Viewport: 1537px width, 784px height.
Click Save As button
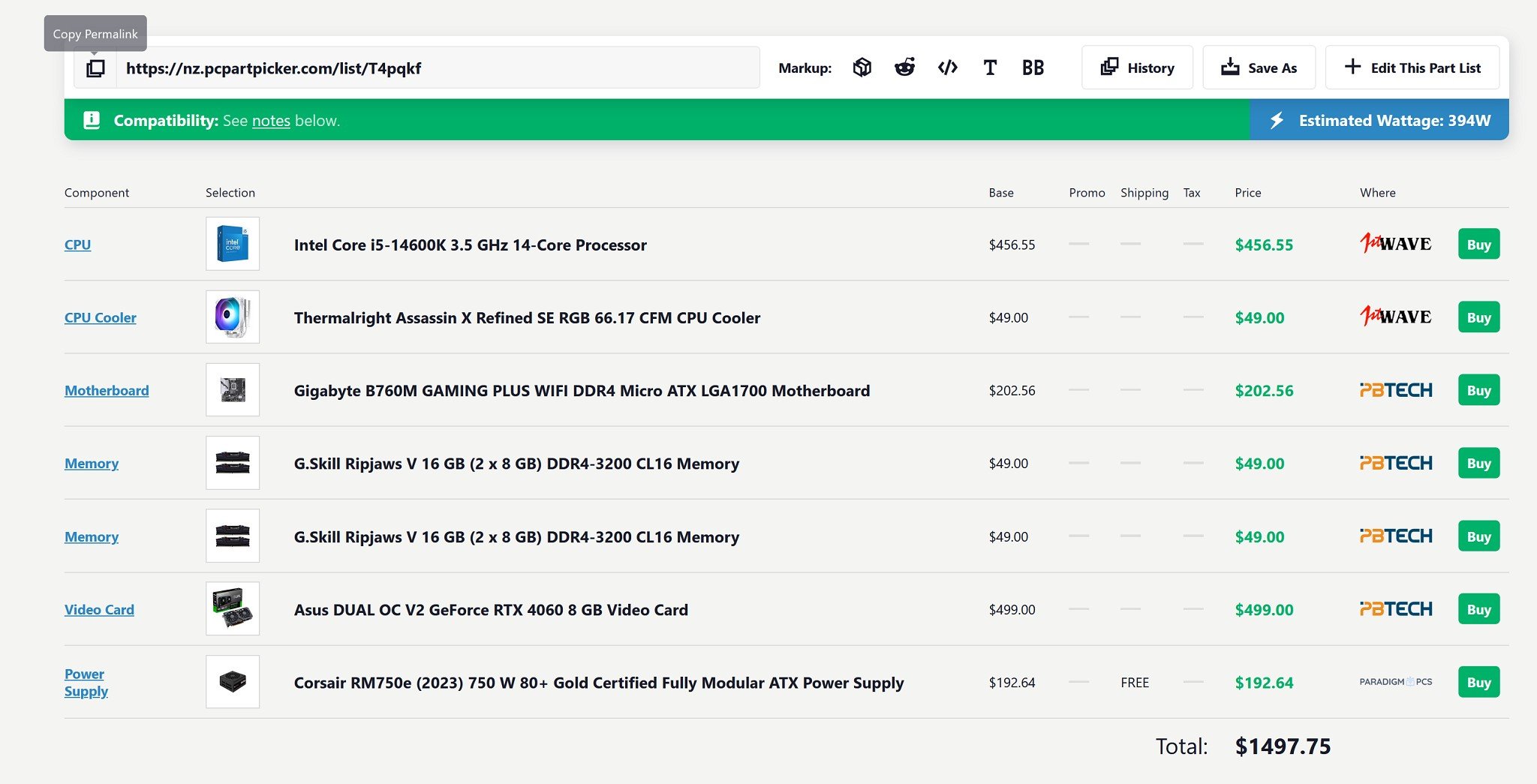(1259, 68)
